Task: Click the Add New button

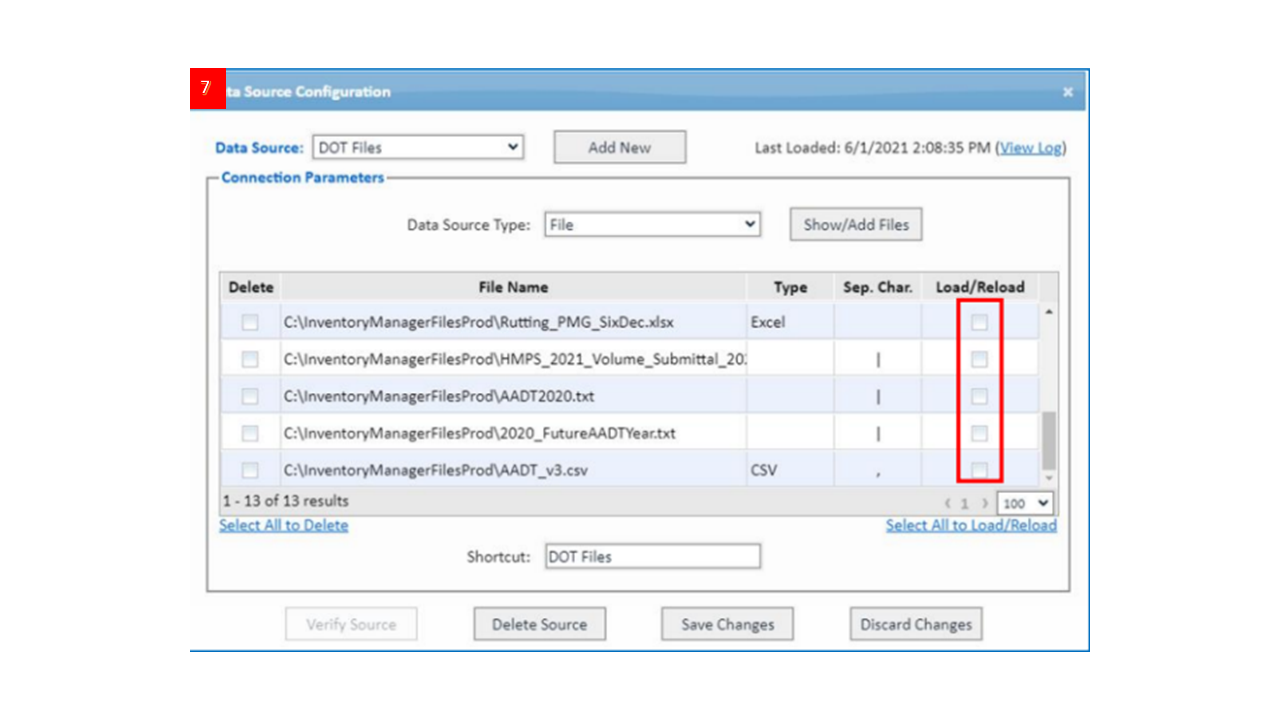Action: tap(619, 147)
